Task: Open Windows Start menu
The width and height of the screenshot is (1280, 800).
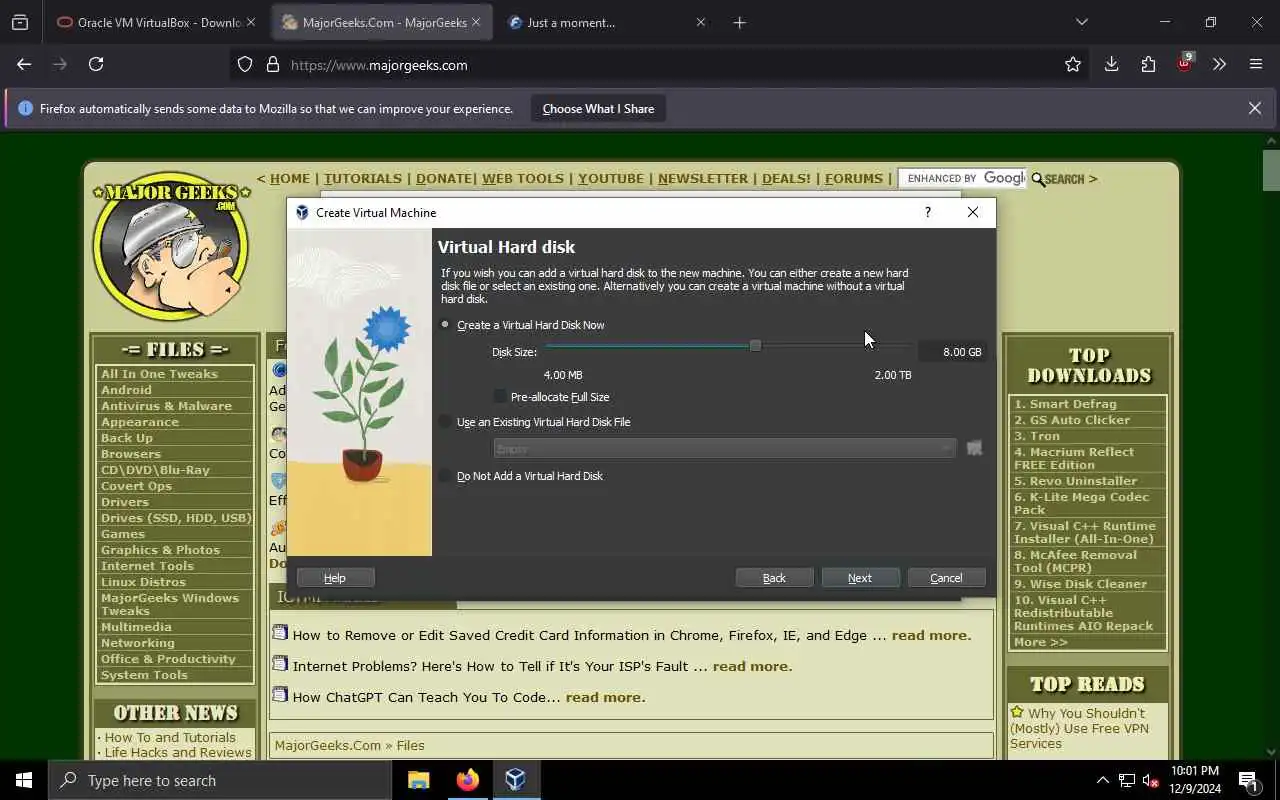Action: point(24,780)
